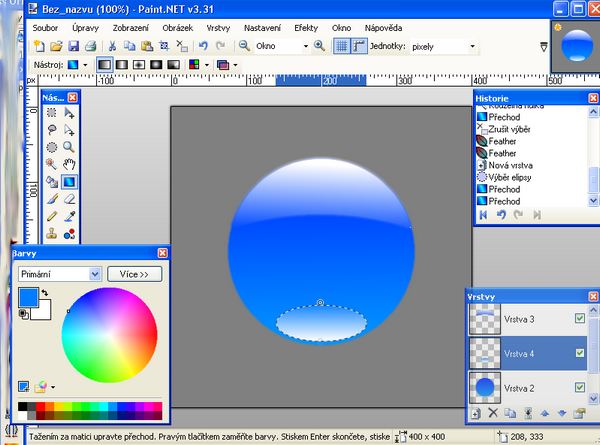This screenshot has width=600, height=445.
Task: Pick the Eraser tool in toolbox
Action: [x=69, y=199]
